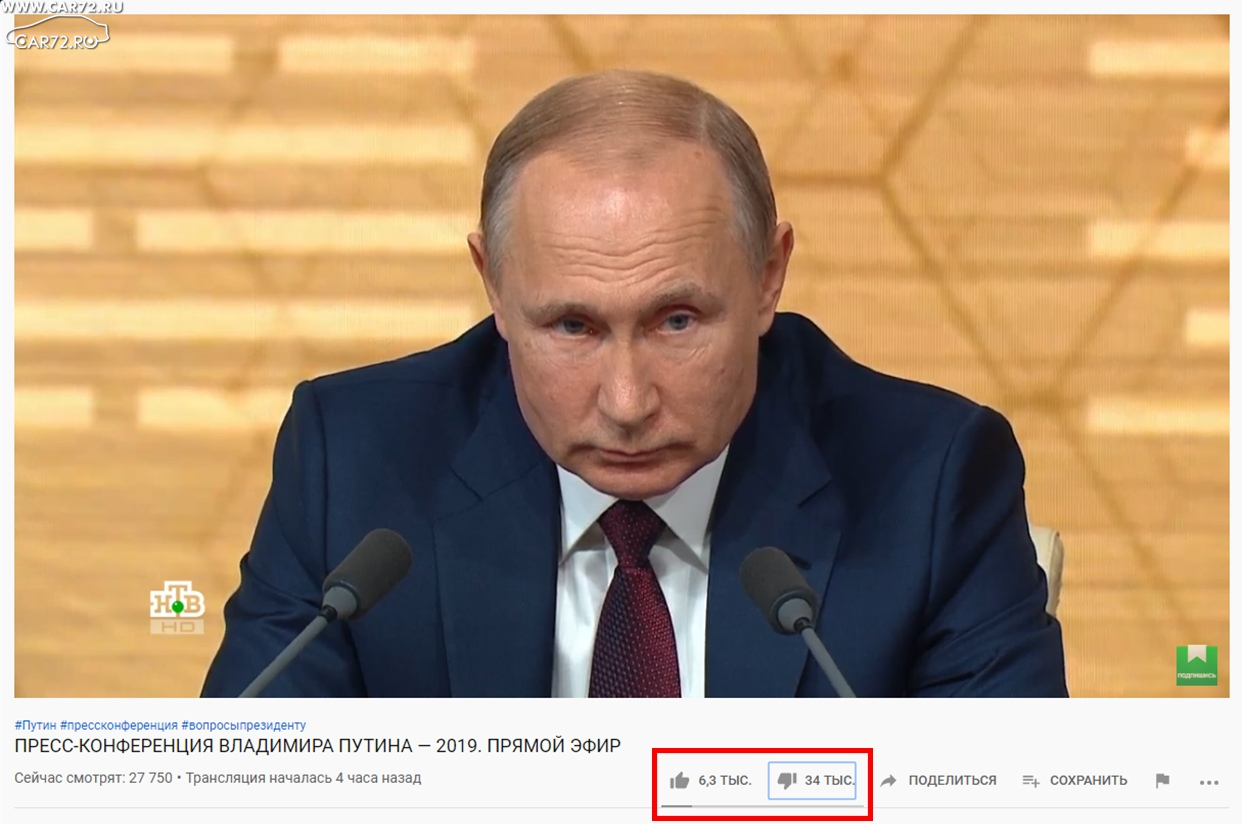Open the #Путин hashtag link
Image resolution: width=1242 pixels, height=824 pixels.
pos(35,725)
